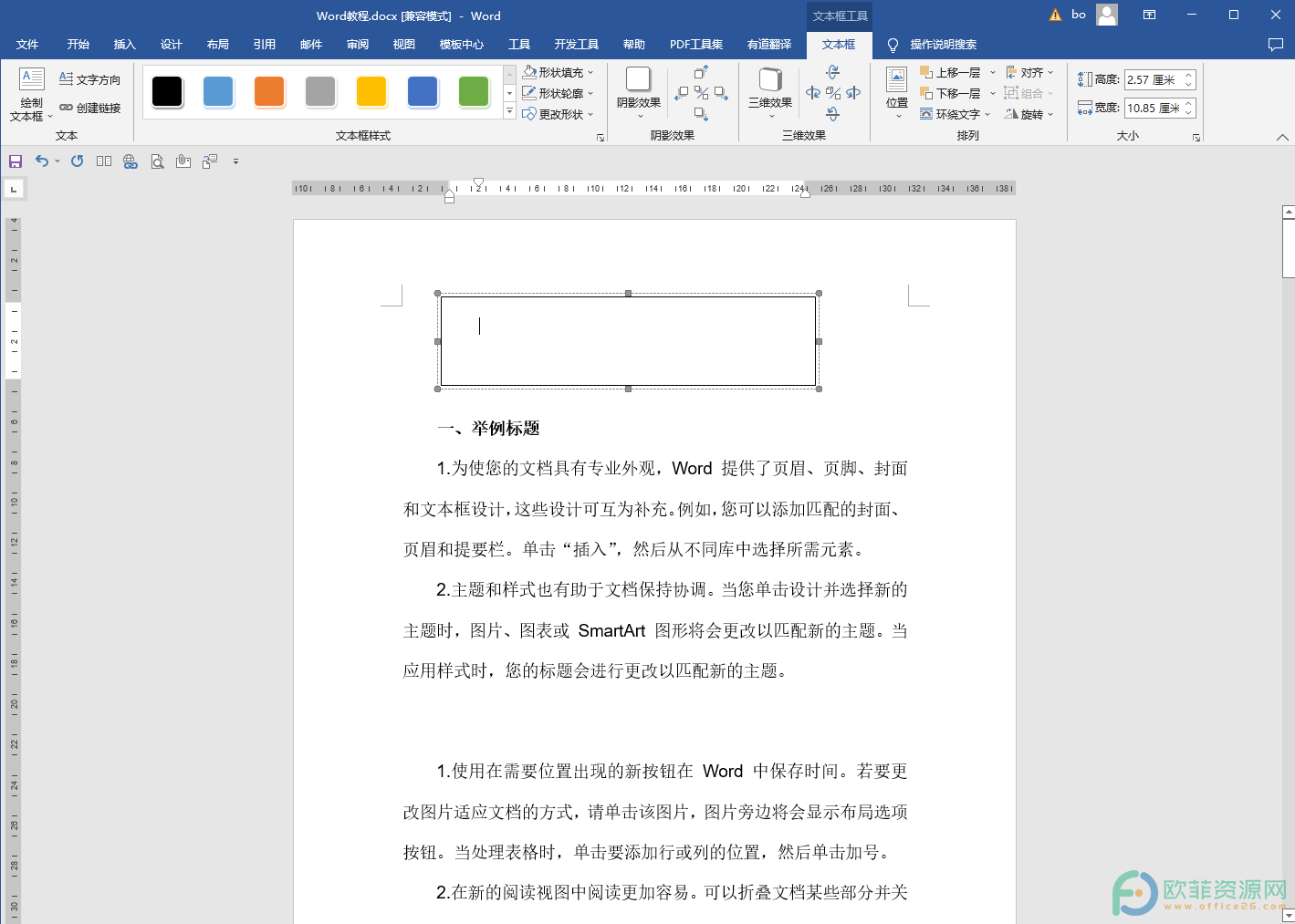Click the Text Direction (文字方向) button

pos(89,79)
